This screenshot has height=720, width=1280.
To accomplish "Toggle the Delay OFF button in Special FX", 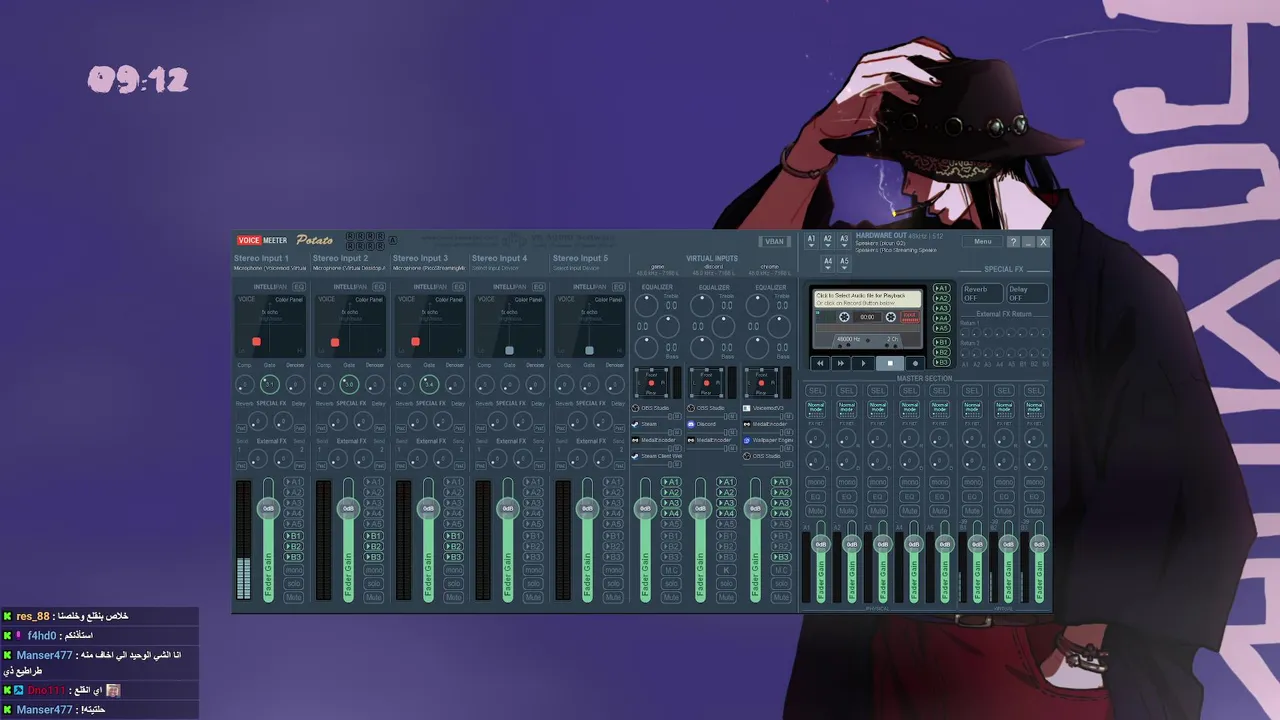I will [x=1027, y=293].
